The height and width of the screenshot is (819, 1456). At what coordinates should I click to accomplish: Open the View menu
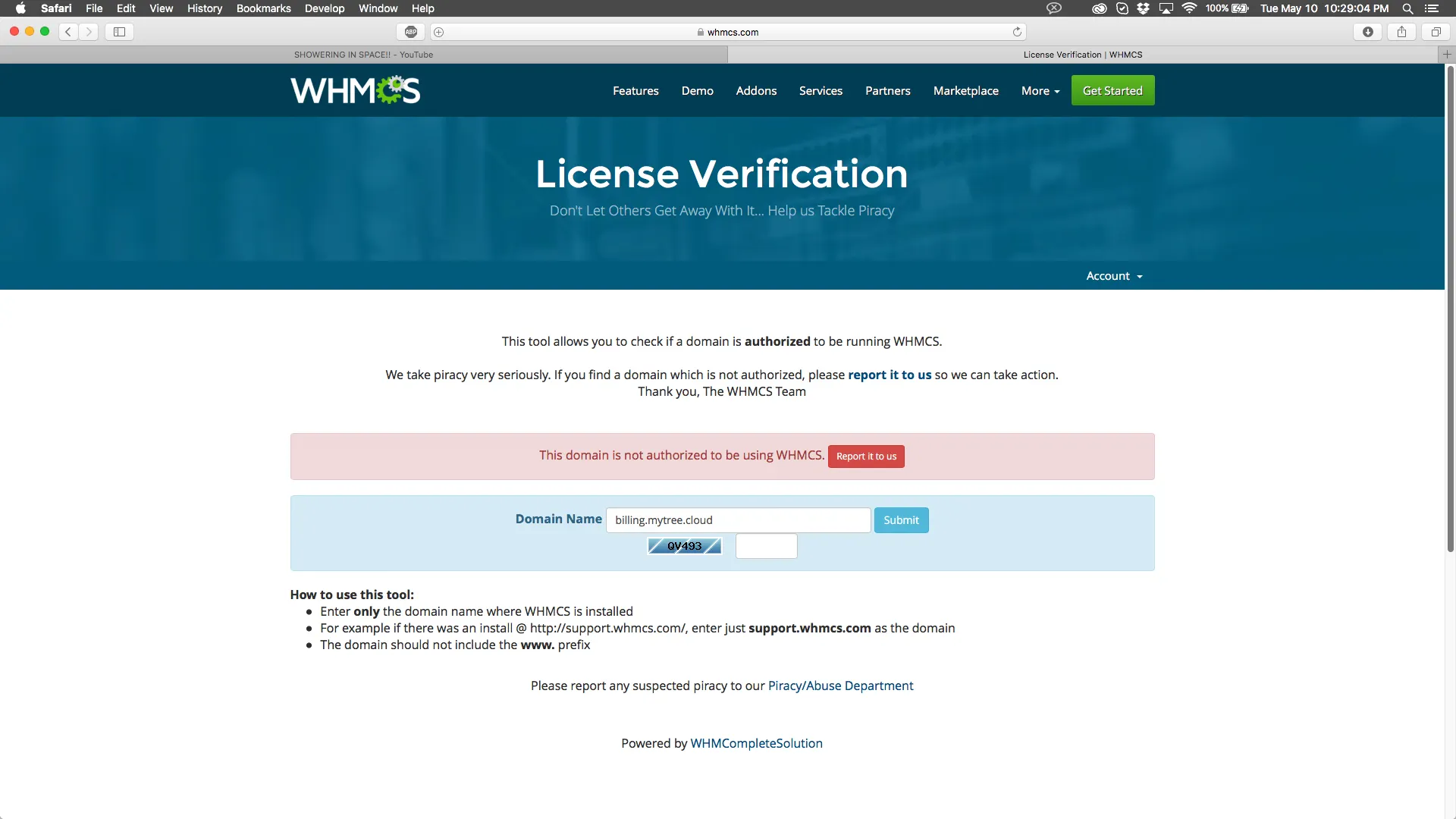click(x=162, y=8)
